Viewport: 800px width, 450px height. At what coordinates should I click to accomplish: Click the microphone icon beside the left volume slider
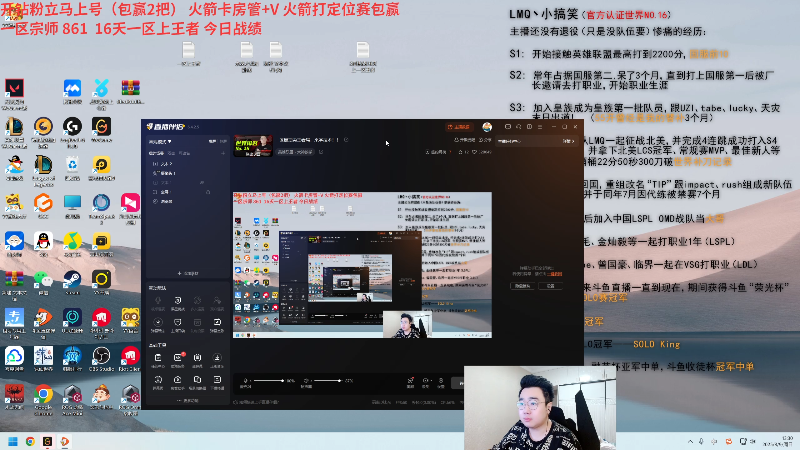coord(245,381)
